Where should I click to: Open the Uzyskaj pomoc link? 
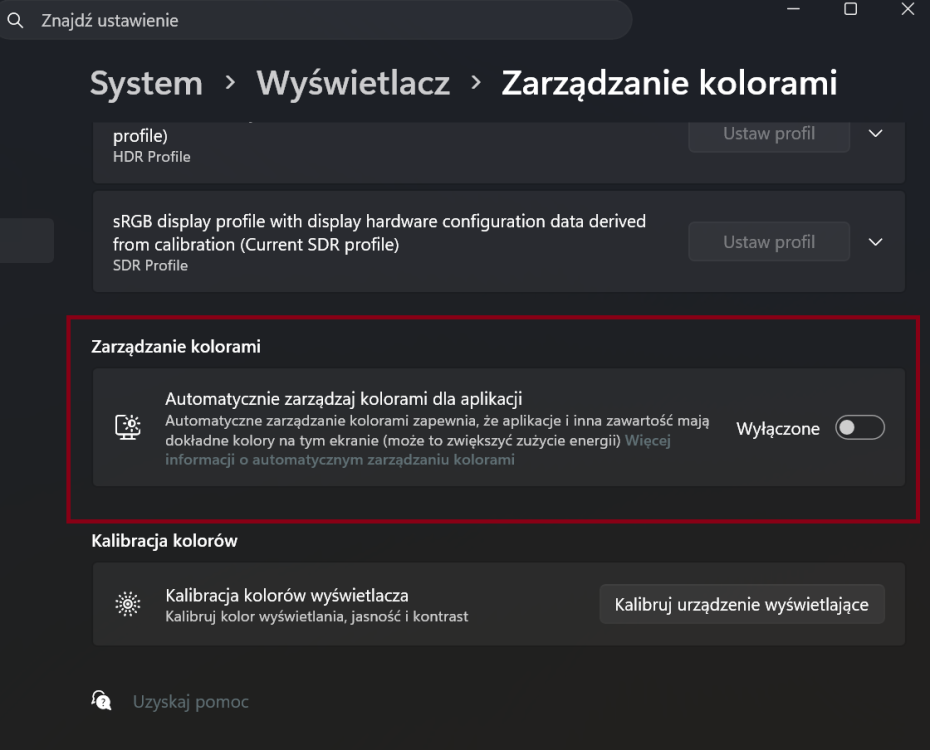click(190, 702)
